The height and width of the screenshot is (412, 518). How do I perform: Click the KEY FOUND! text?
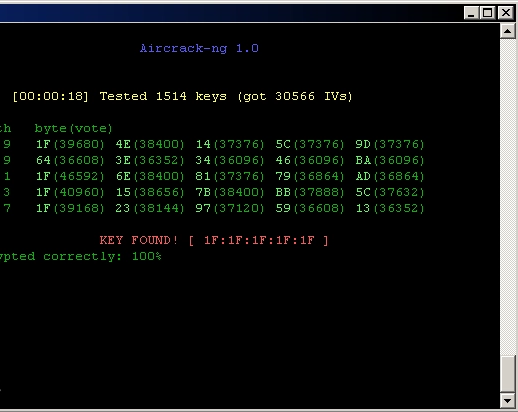click(139, 240)
